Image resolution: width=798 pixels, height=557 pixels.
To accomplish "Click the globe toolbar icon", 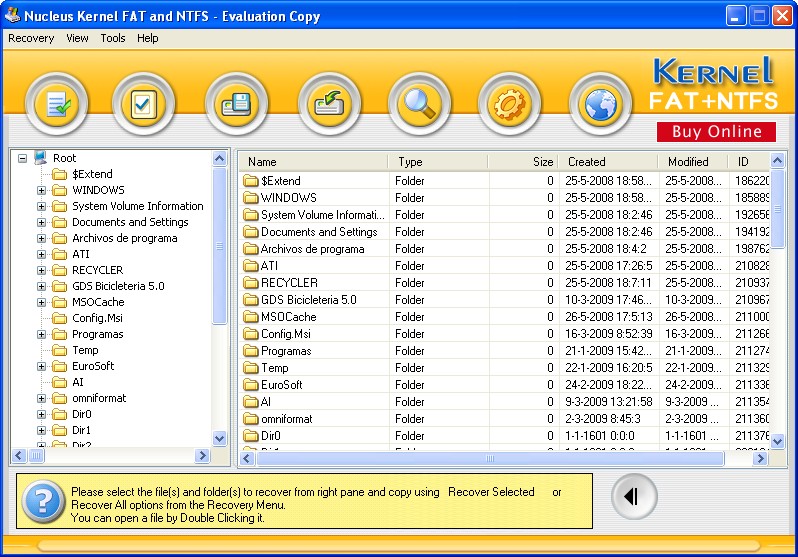I will (x=600, y=104).
